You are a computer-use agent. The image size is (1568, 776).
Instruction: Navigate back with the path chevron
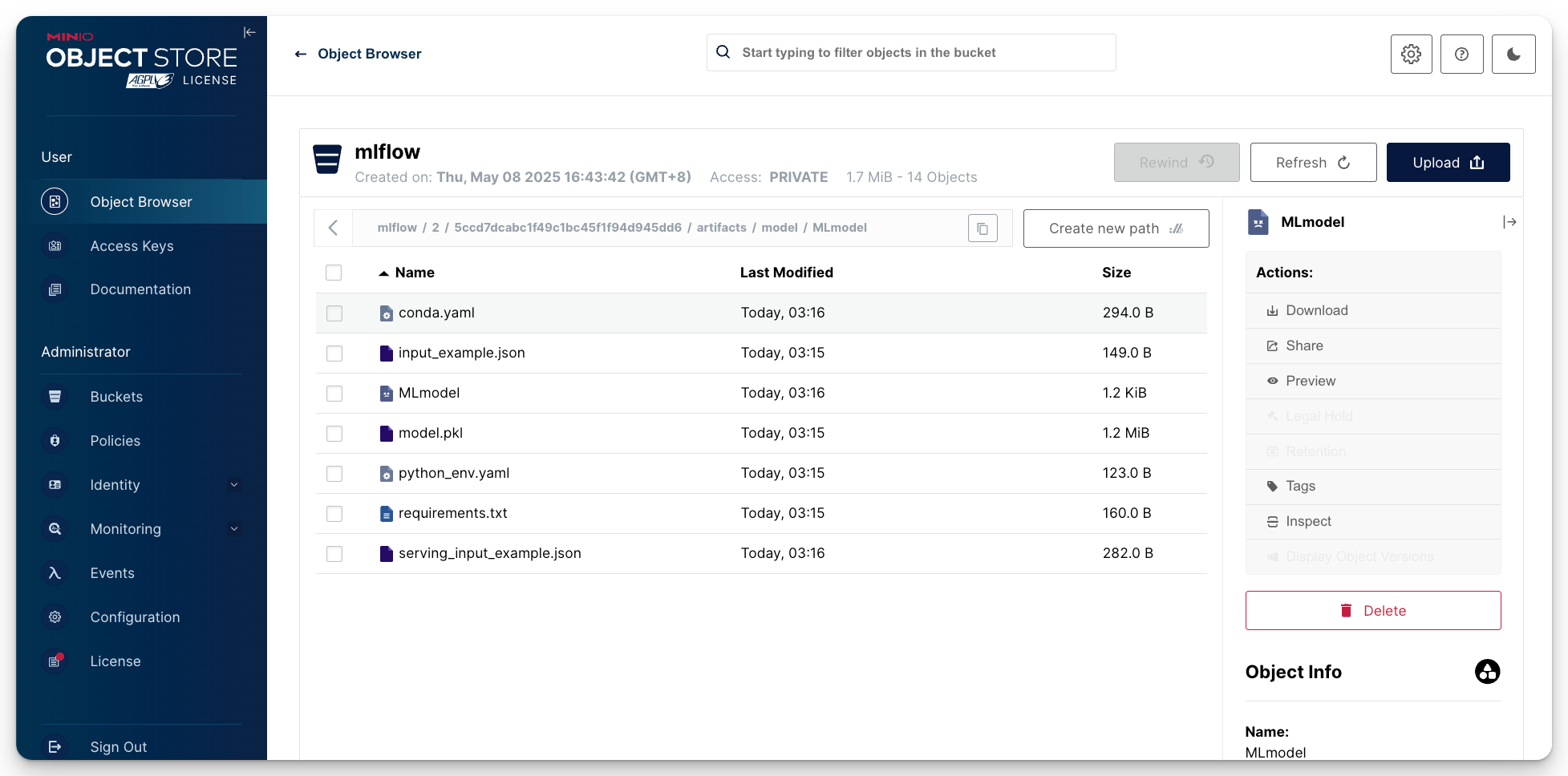click(333, 228)
